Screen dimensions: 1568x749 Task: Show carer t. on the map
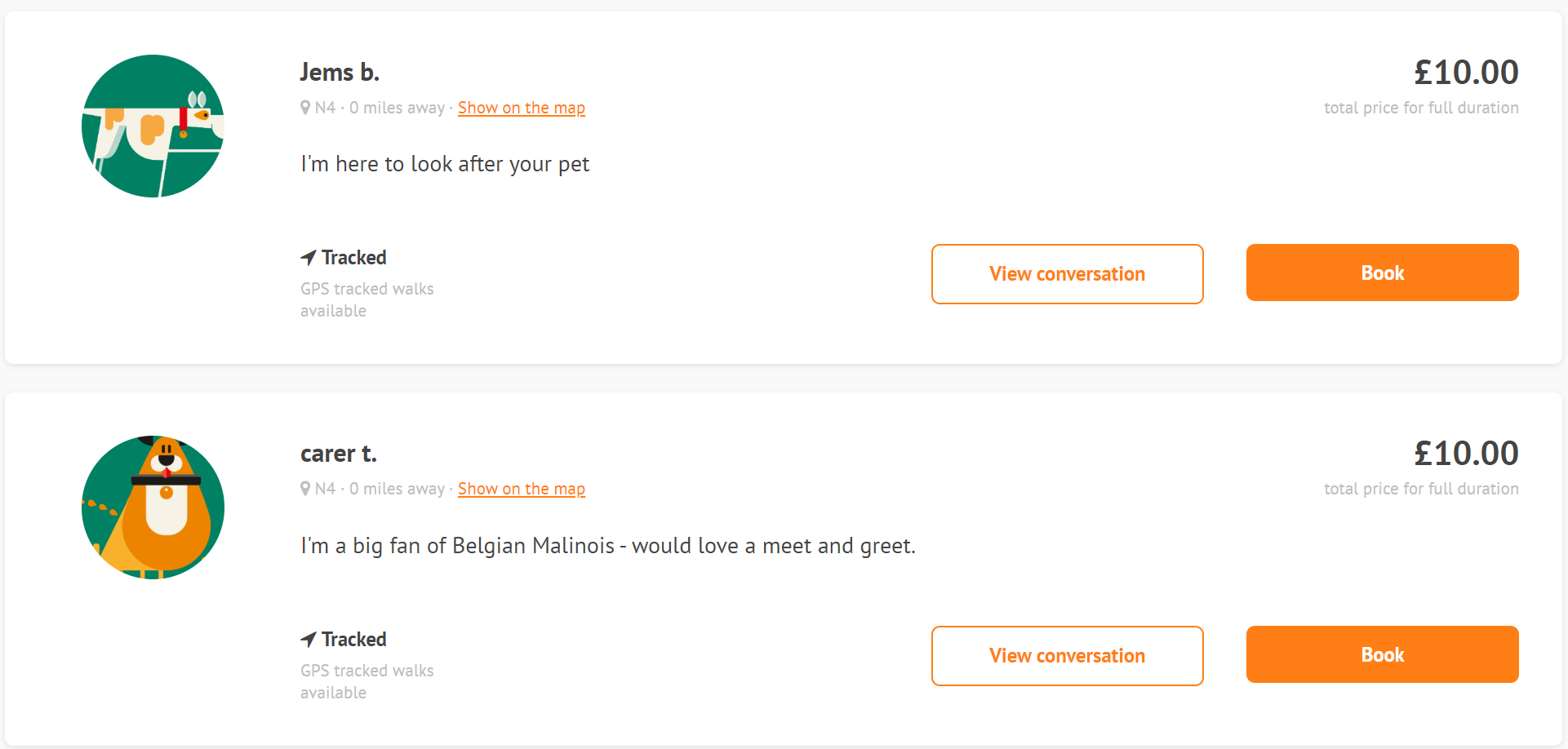(522, 489)
